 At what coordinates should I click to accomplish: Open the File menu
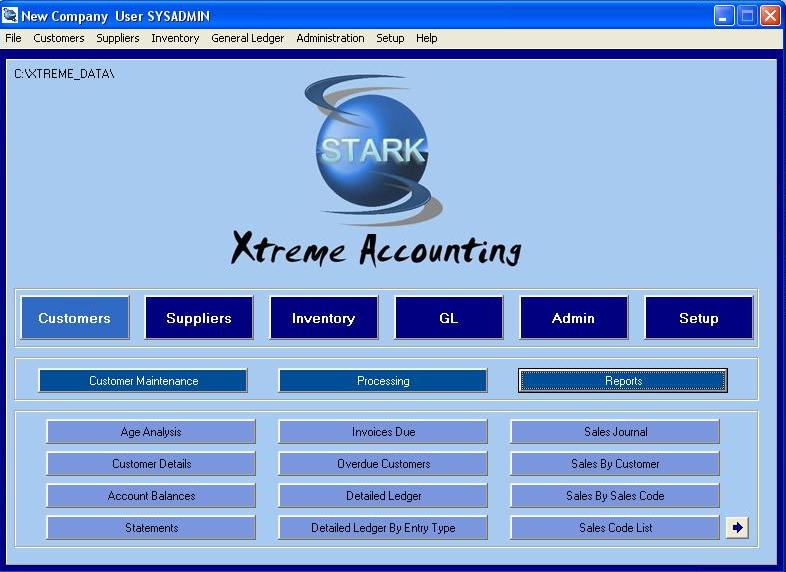(x=13, y=38)
